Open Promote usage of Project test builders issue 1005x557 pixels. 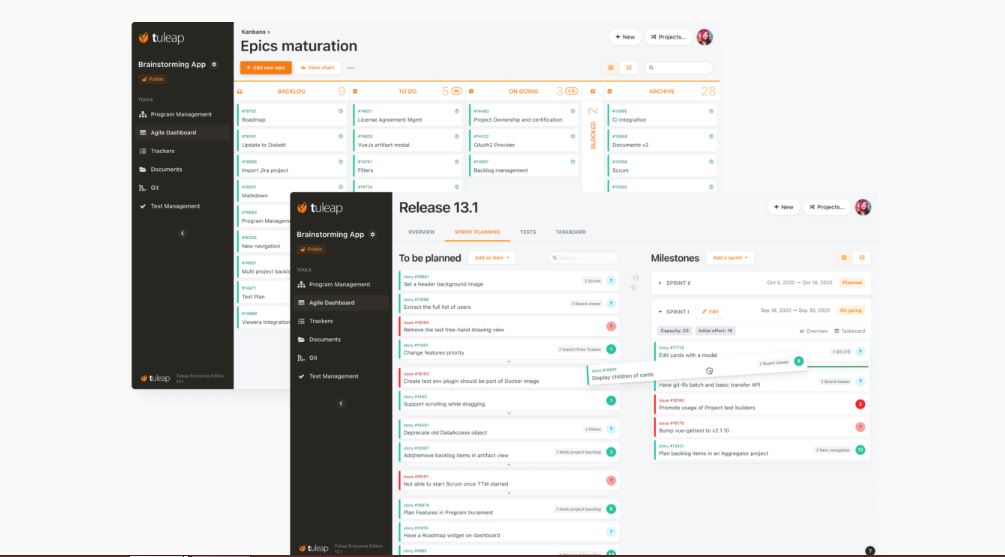click(x=762, y=404)
